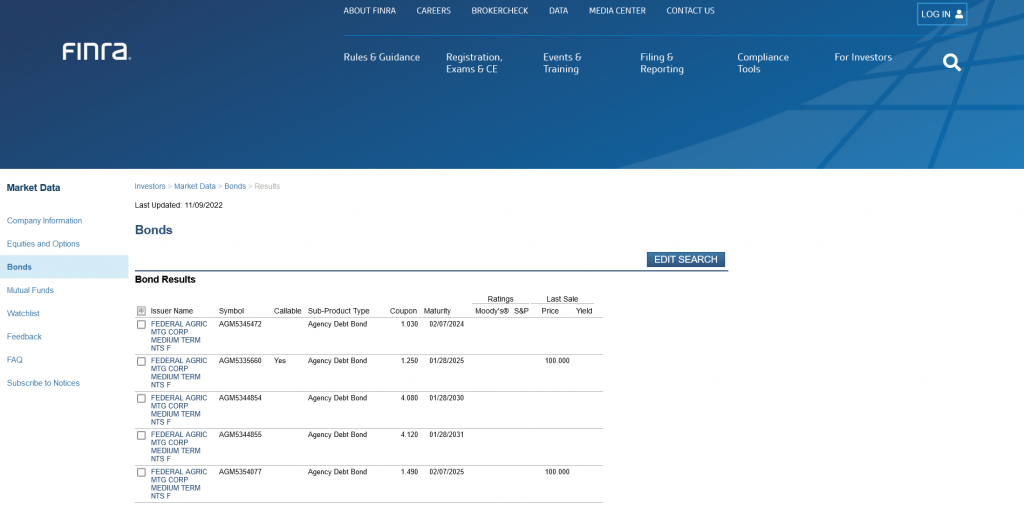Click the select-all plus icon in table header
This screenshot has height=505, width=1024.
141,311
